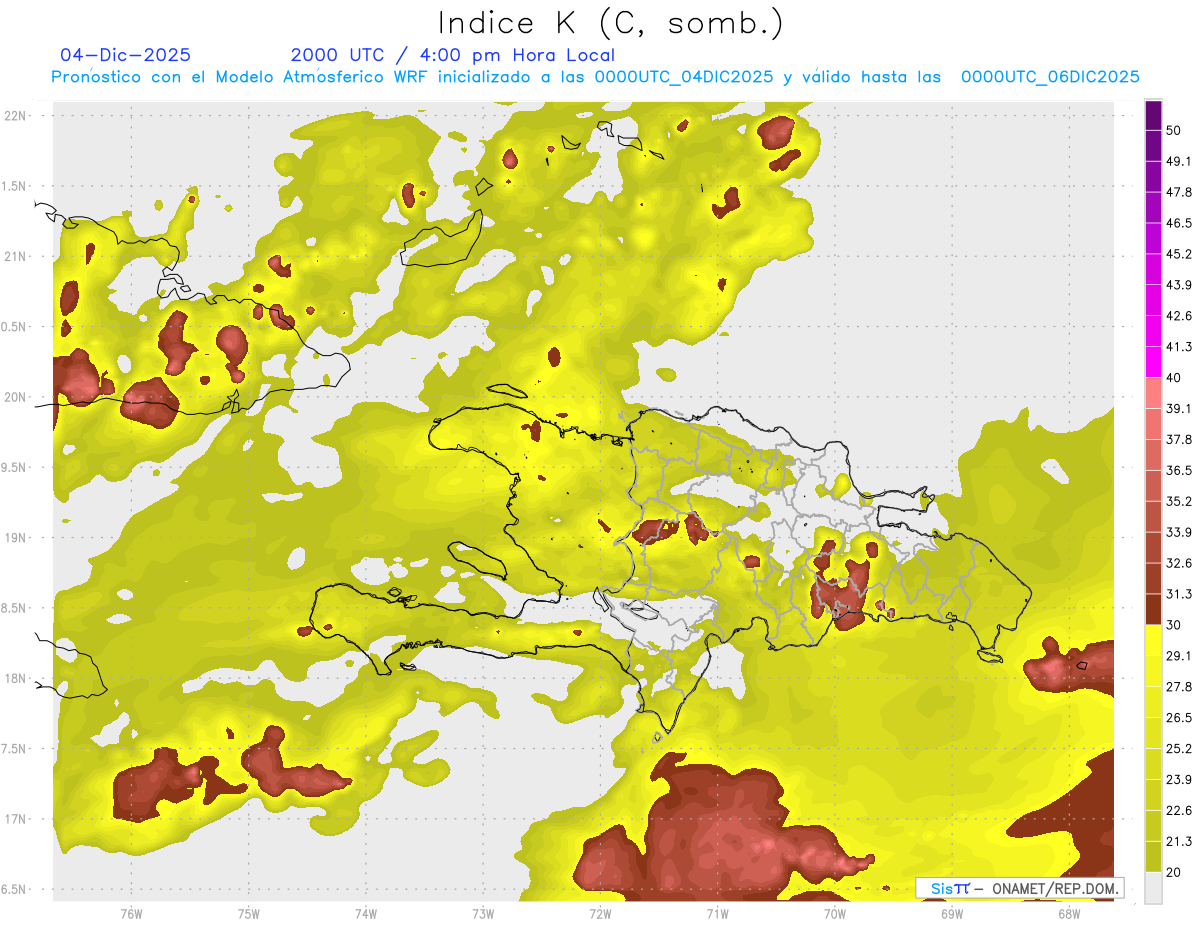Click colorbar value '46.5'
The width and height of the screenshot is (1200, 927).
tap(1179, 223)
